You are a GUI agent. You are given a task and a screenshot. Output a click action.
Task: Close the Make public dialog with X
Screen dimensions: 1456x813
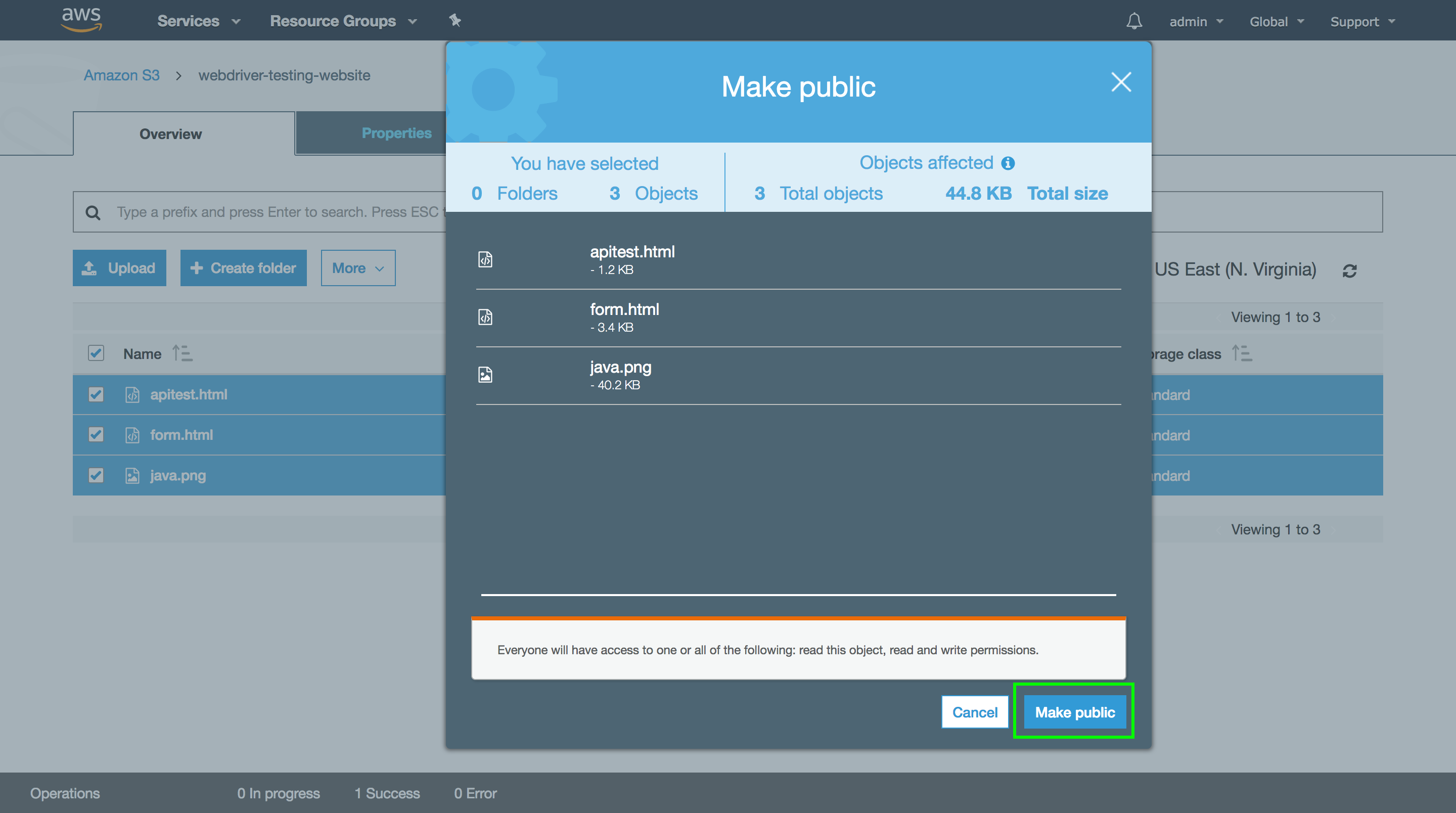tap(1121, 82)
